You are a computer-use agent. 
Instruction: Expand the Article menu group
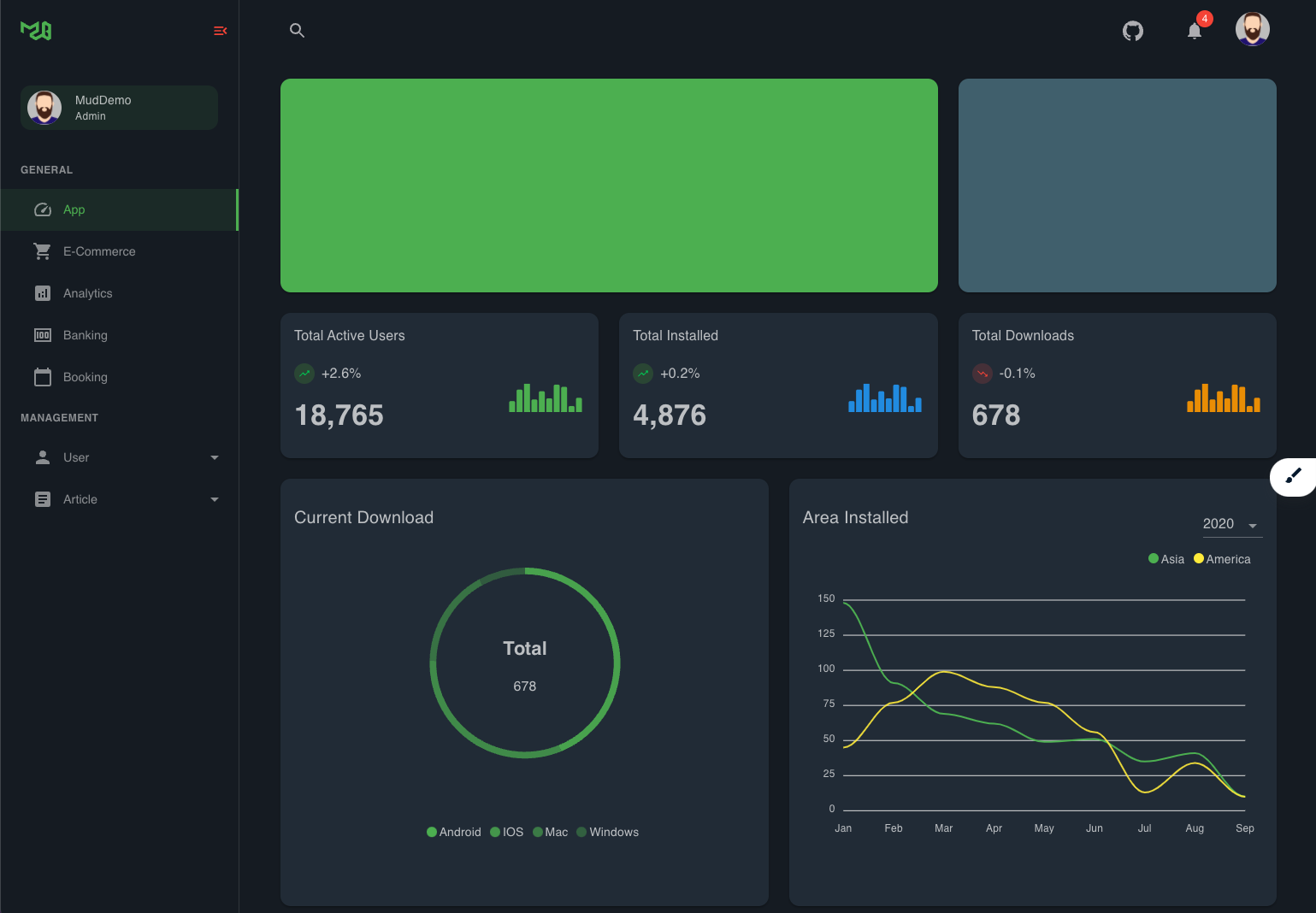[x=119, y=499]
